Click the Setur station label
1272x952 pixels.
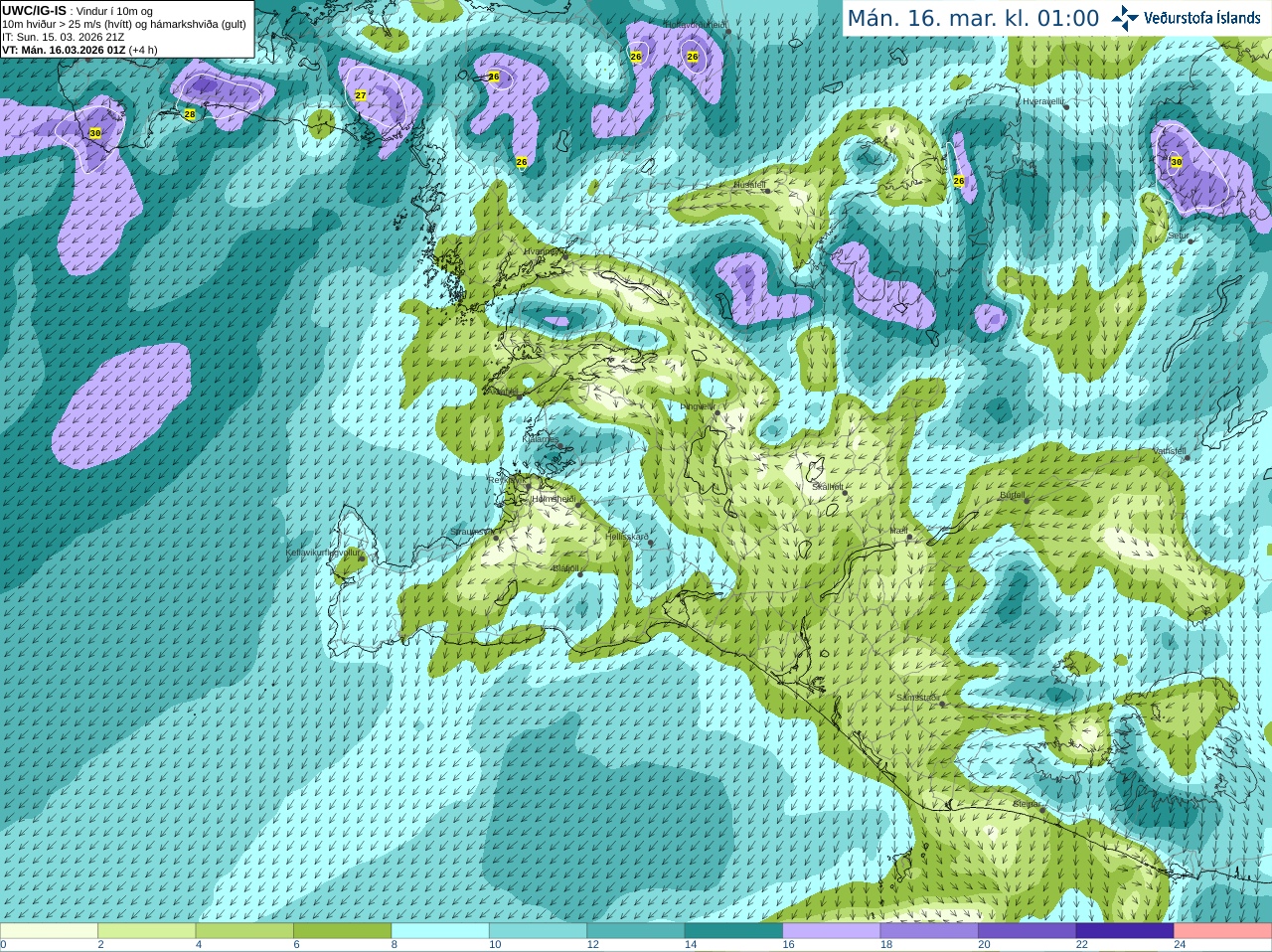point(1179,236)
